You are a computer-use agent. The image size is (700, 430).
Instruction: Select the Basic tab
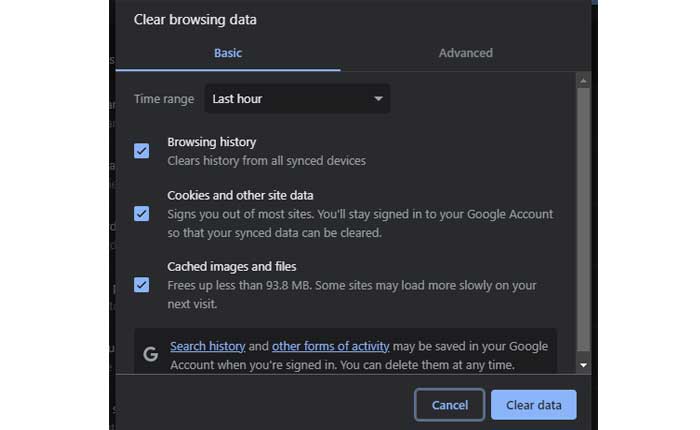pos(228,53)
